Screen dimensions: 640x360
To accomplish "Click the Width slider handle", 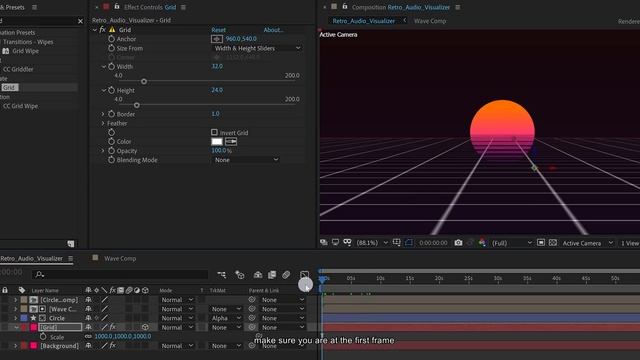I will [x=144, y=82].
